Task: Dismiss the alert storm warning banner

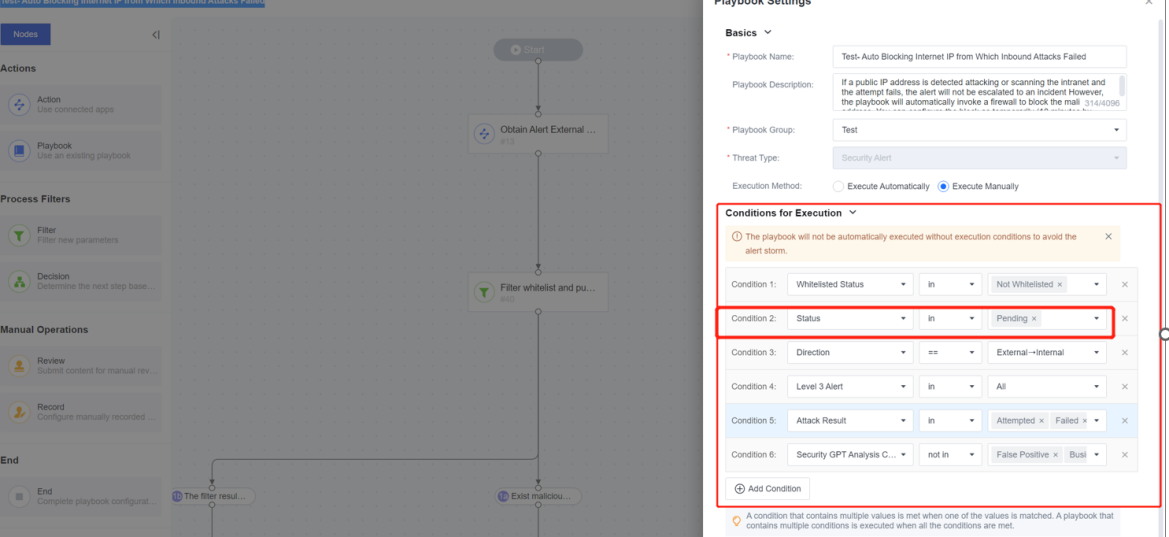Action: point(1108,236)
